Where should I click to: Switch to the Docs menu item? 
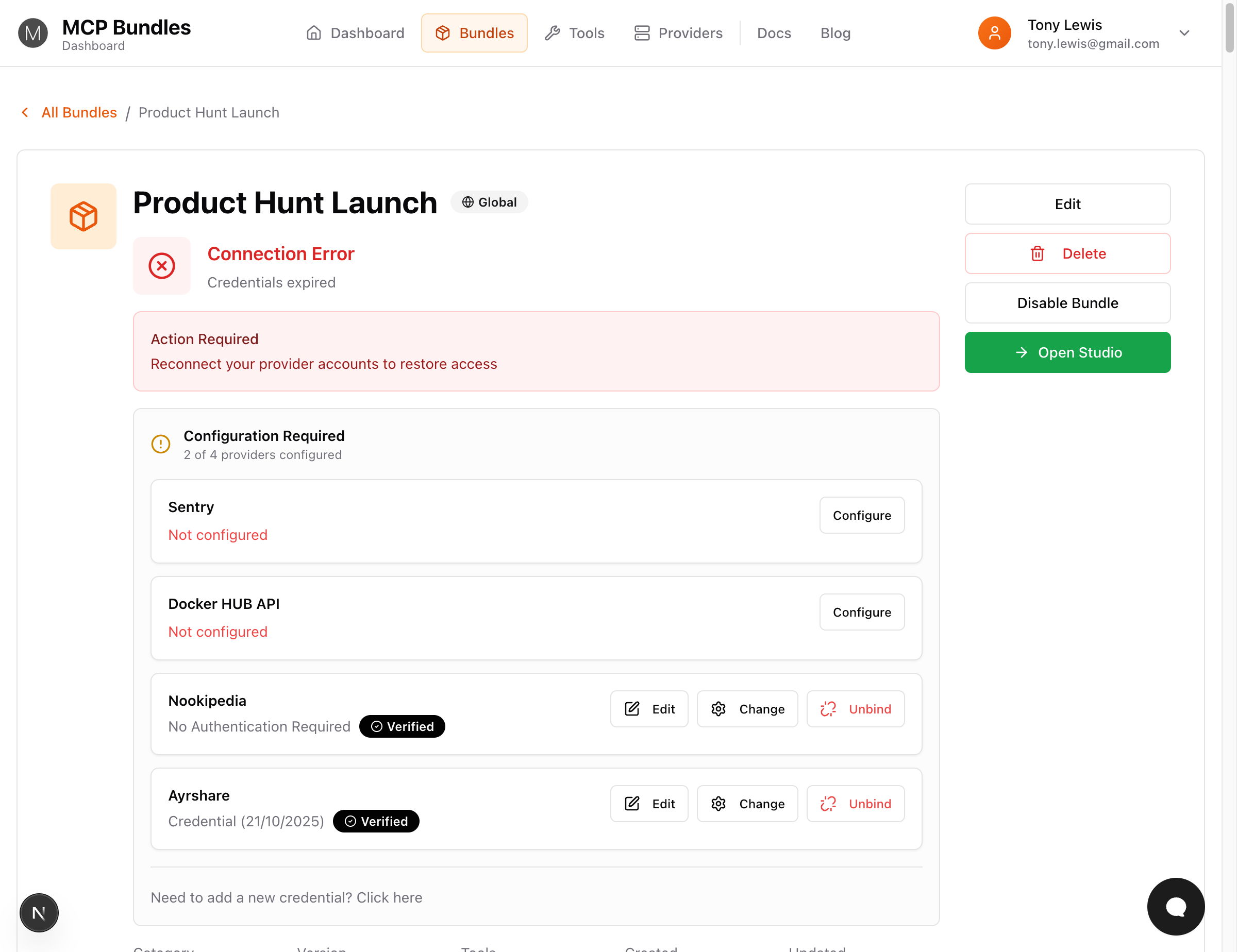(x=774, y=33)
